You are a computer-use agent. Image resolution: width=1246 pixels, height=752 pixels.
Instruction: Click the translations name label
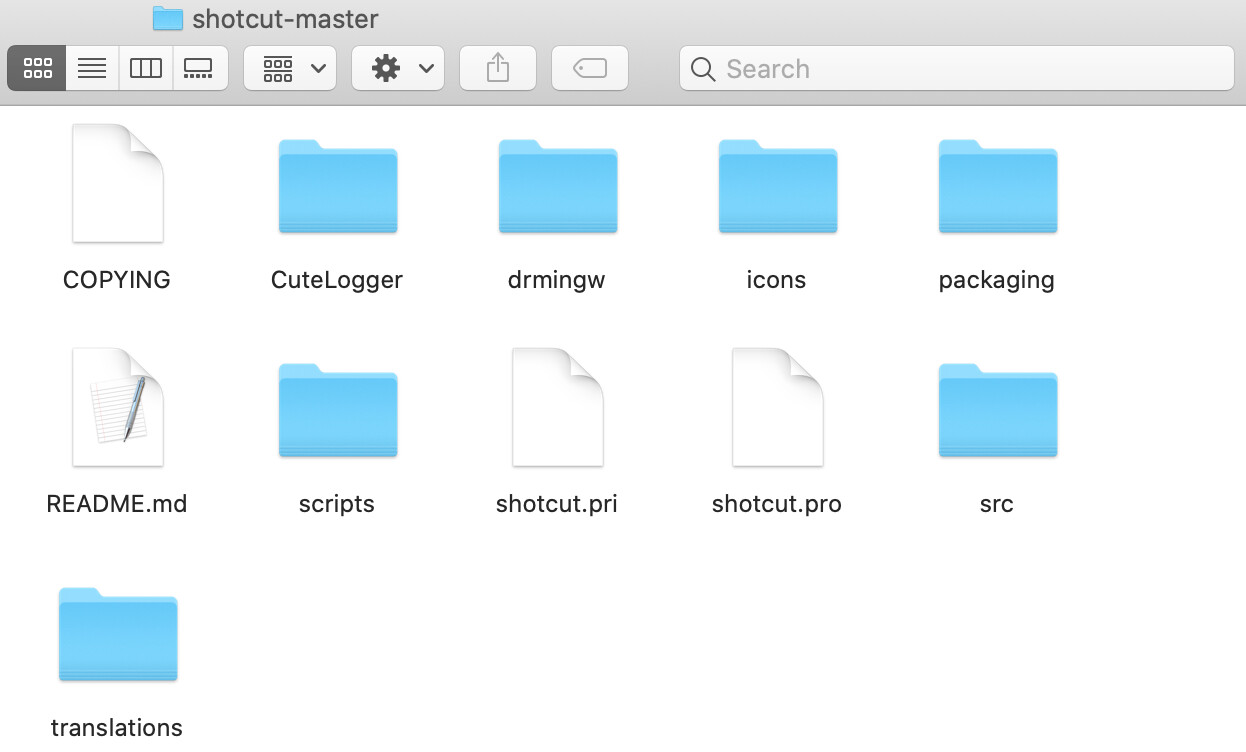117,728
